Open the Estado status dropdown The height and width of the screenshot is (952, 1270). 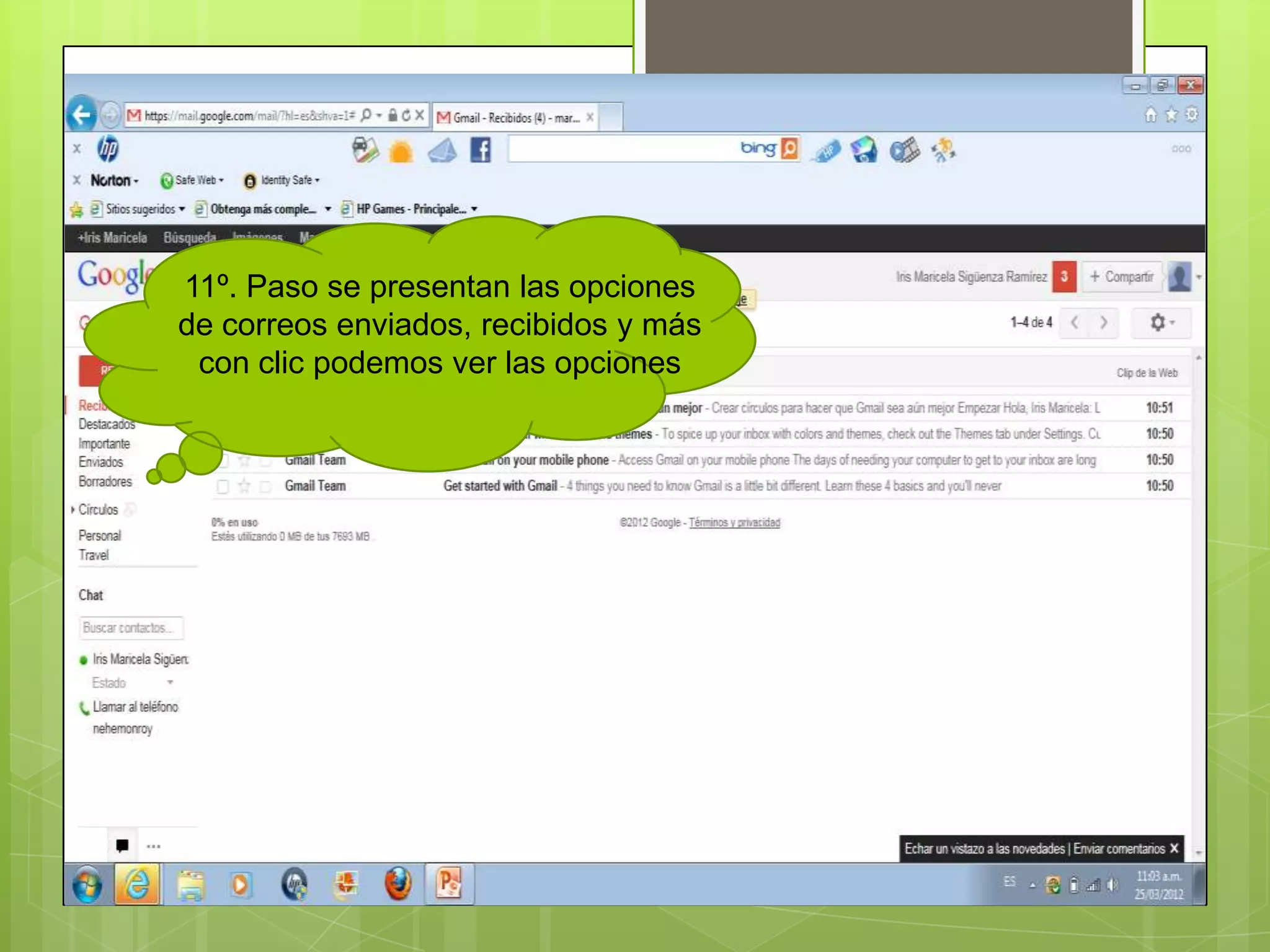pos(169,682)
